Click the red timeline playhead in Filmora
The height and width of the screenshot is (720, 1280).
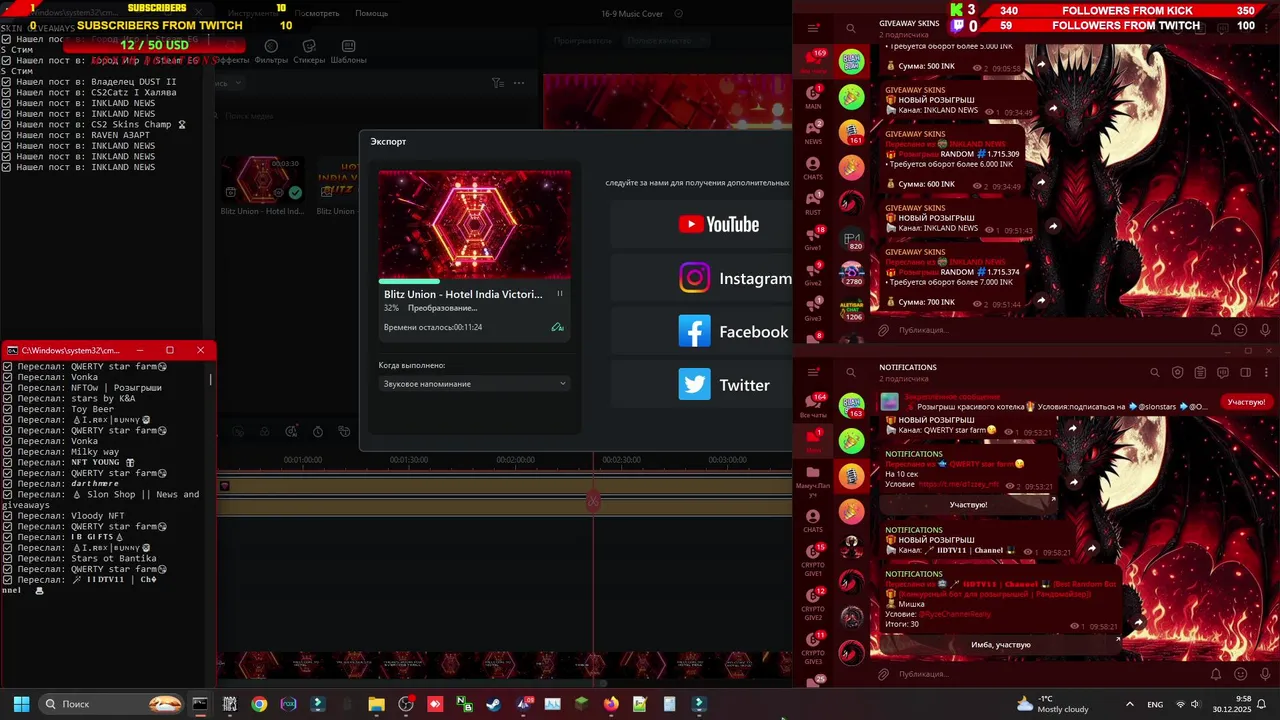pos(593,500)
